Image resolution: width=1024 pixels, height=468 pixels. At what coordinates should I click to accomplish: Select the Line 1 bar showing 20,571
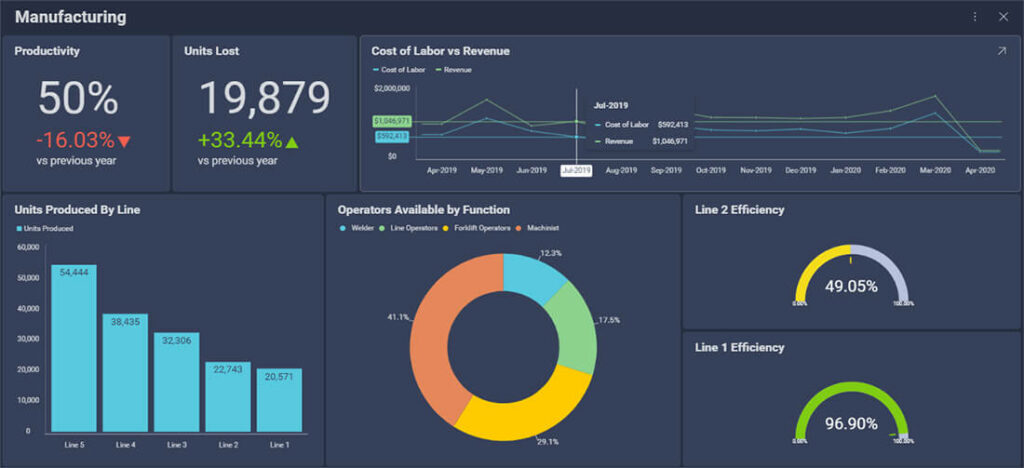click(x=279, y=400)
